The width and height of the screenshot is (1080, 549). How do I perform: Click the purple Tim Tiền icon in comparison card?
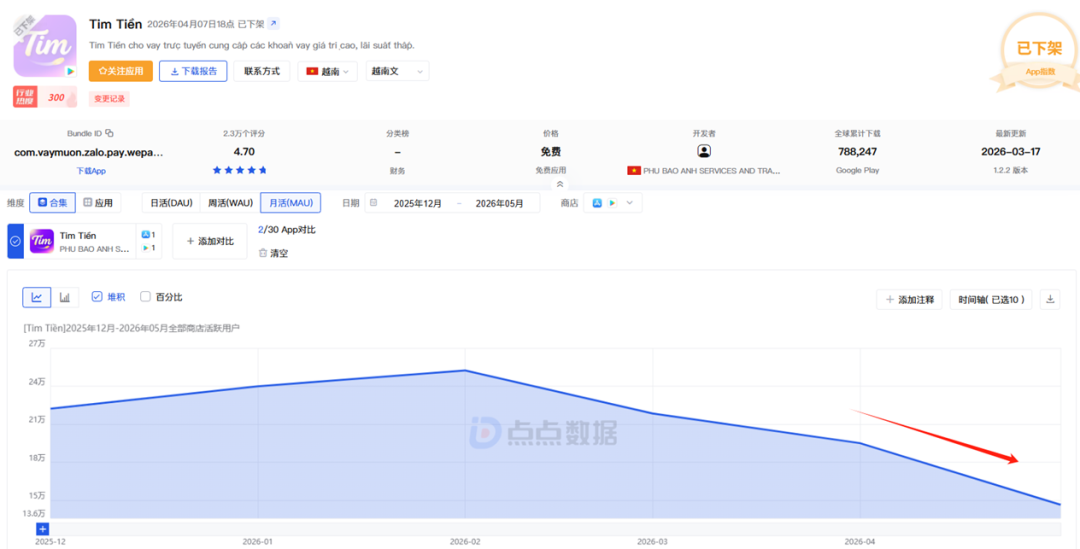tap(42, 241)
